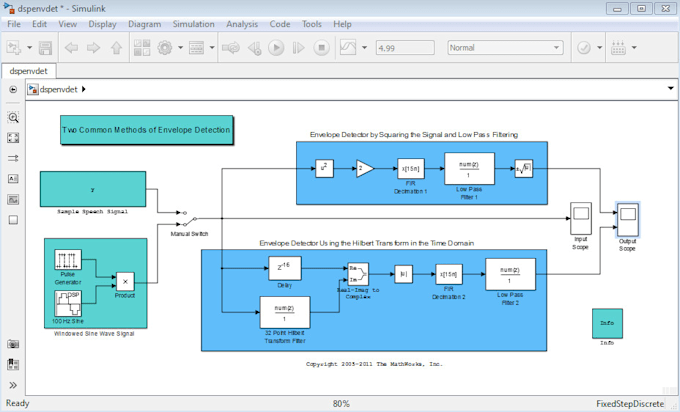Open the Display menu
Screen dimensions: 680x412
[102, 24]
